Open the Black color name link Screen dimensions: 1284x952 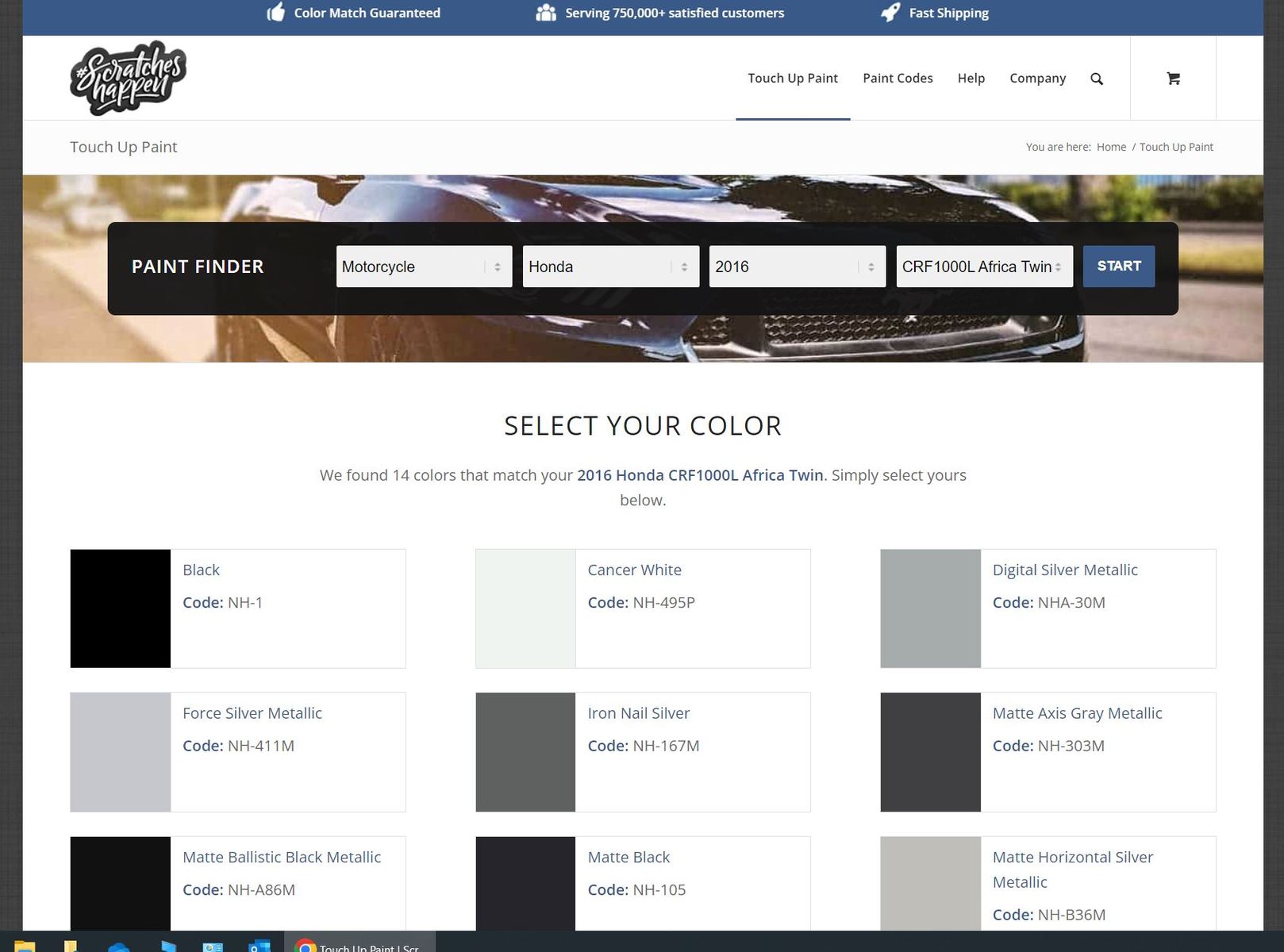[201, 570]
